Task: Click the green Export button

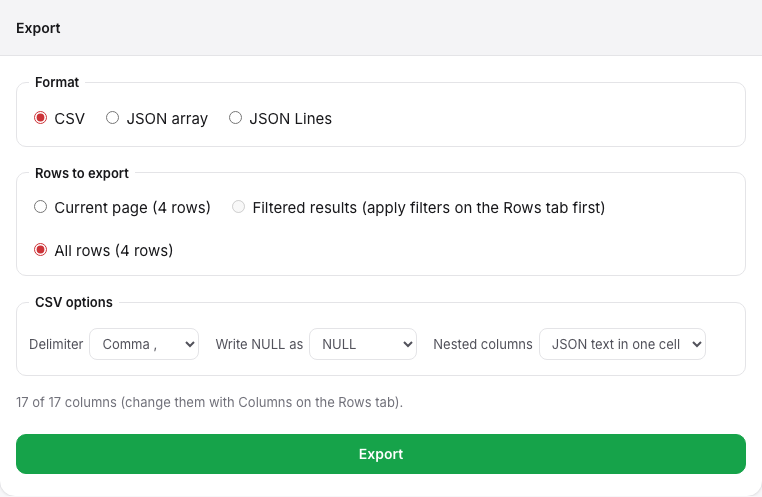Action: 381,454
